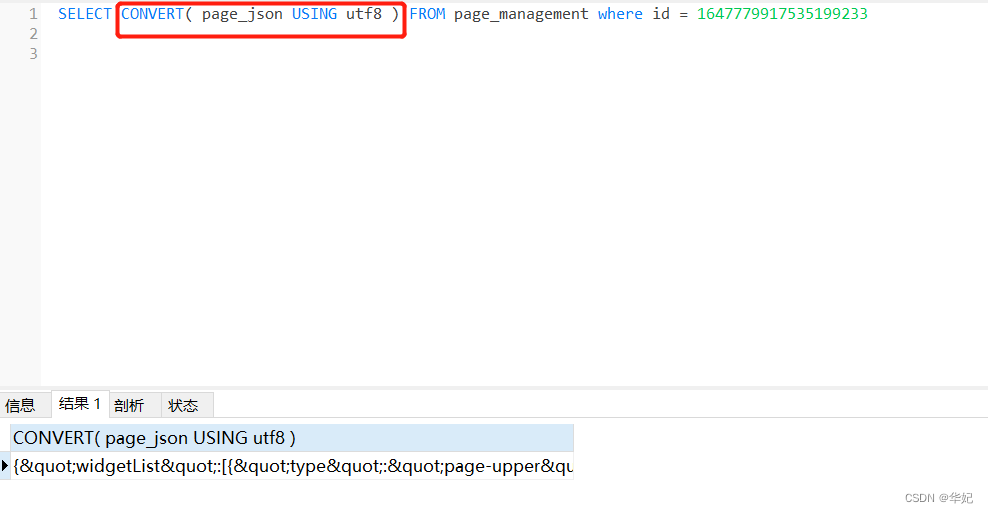
Task: Click the FROM keyword in the query
Action: click(427, 14)
